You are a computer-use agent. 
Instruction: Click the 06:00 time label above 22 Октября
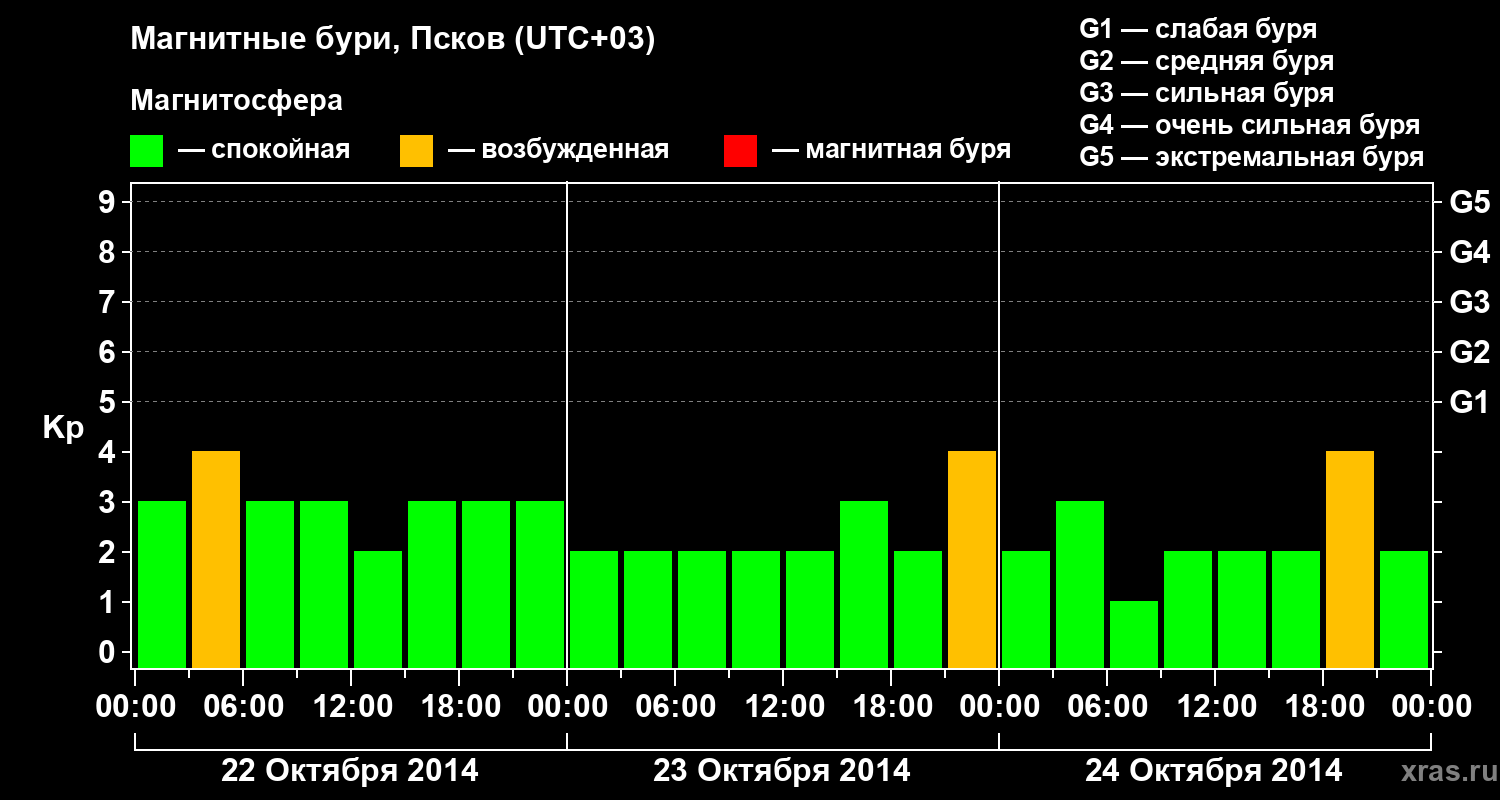(242, 707)
